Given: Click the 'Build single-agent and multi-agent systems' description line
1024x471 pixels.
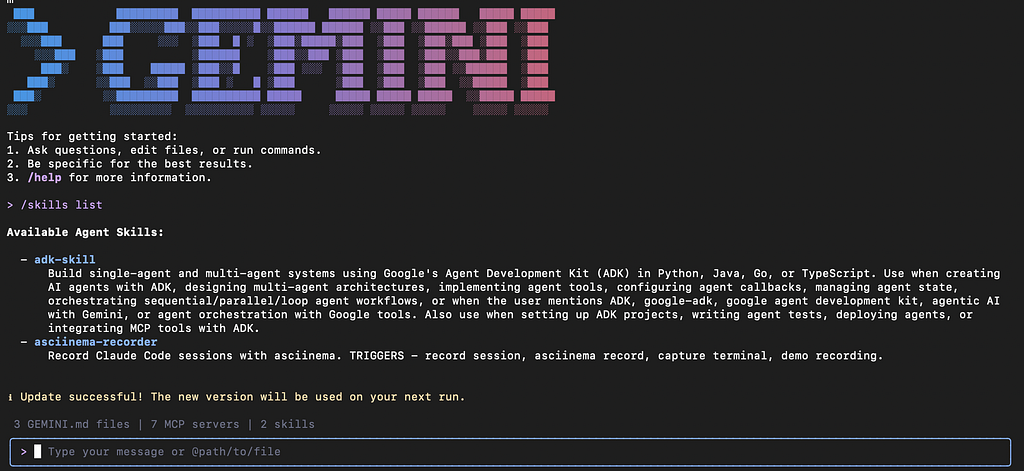Looking at the screenshot, I should click(x=524, y=273).
